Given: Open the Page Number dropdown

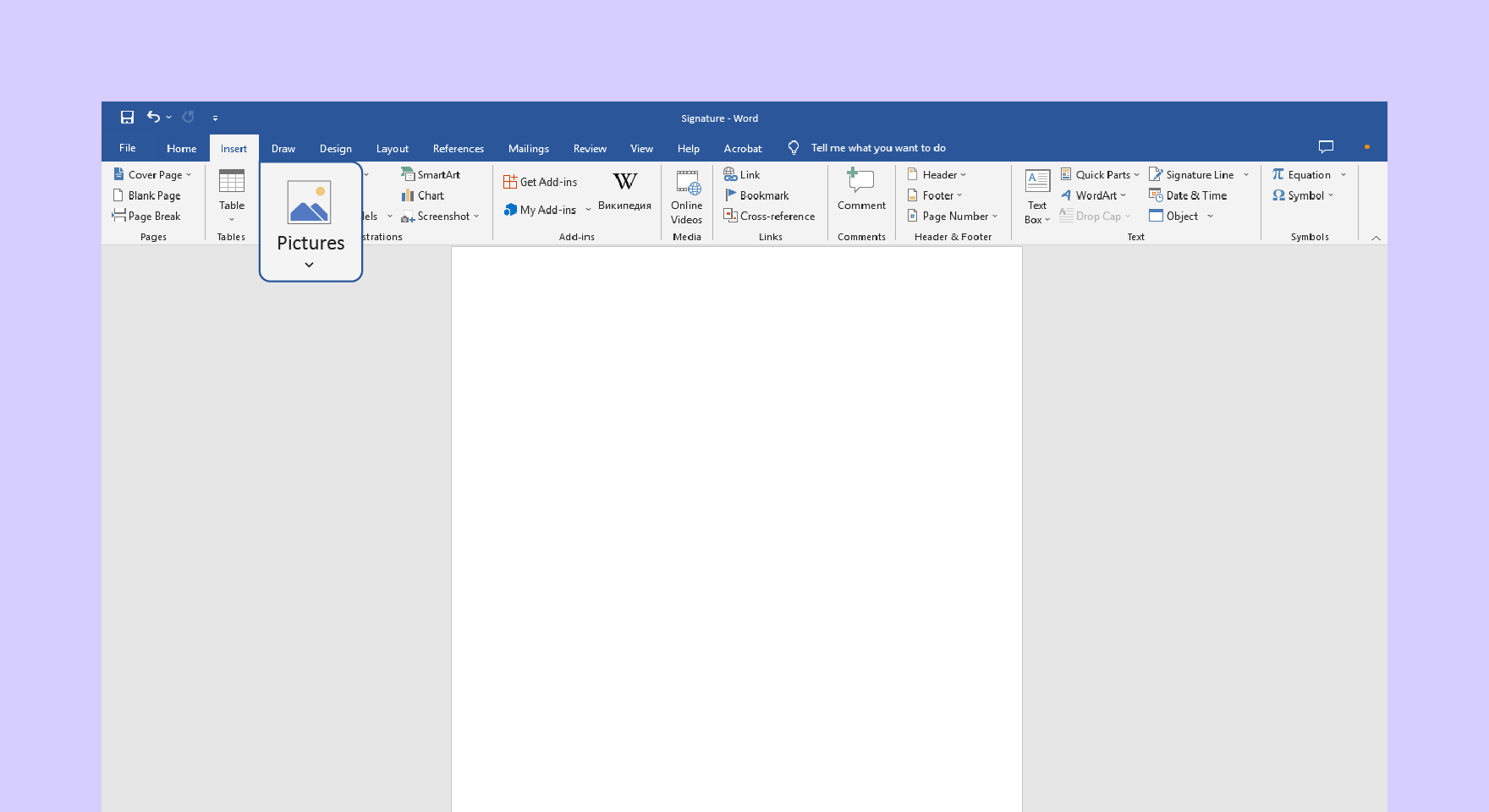Looking at the screenshot, I should click(953, 217).
